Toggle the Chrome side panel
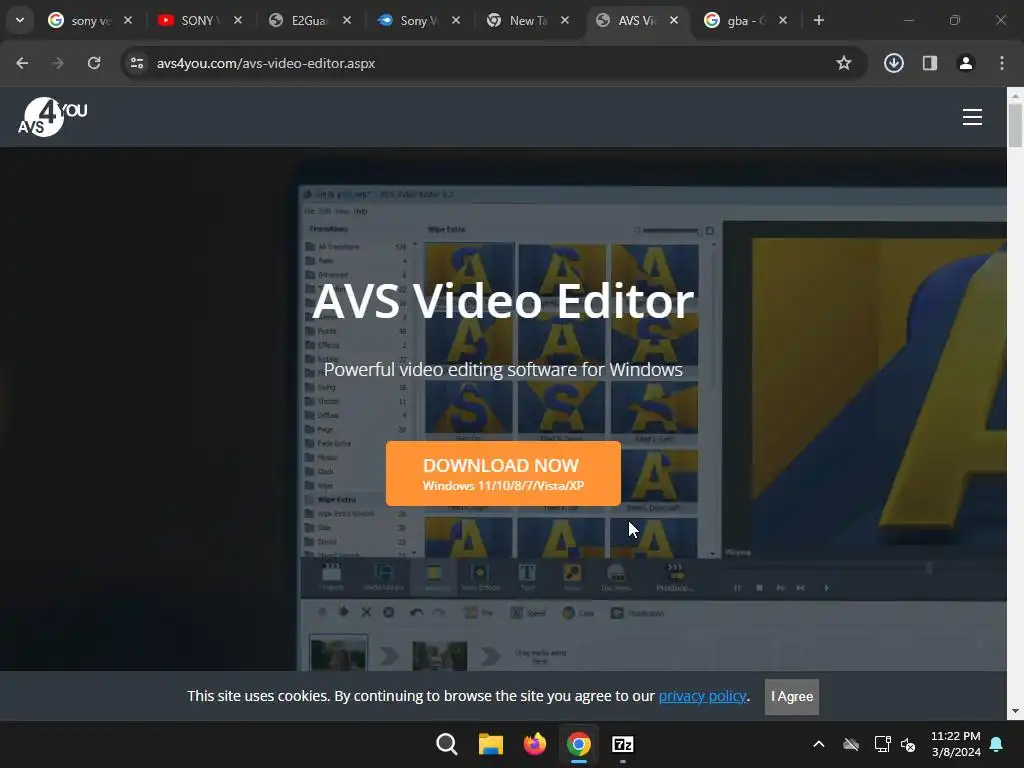This screenshot has width=1024, height=768. 930,63
